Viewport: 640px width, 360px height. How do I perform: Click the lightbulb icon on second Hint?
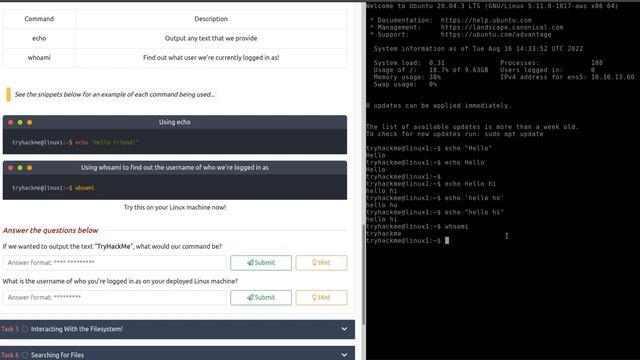(x=314, y=297)
